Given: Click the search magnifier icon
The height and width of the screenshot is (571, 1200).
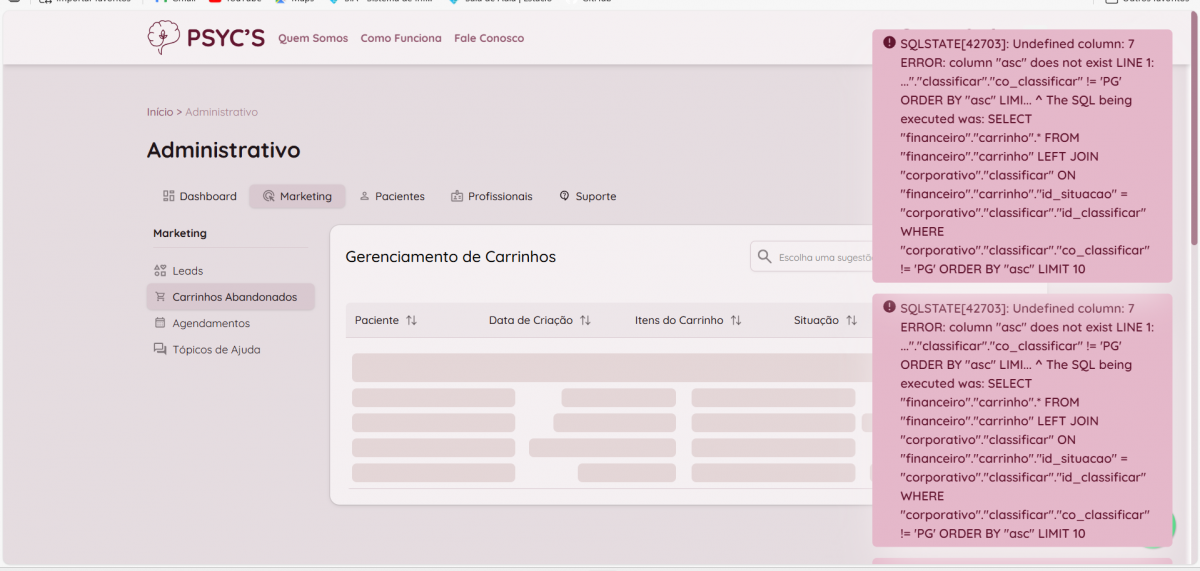Looking at the screenshot, I should (x=765, y=257).
